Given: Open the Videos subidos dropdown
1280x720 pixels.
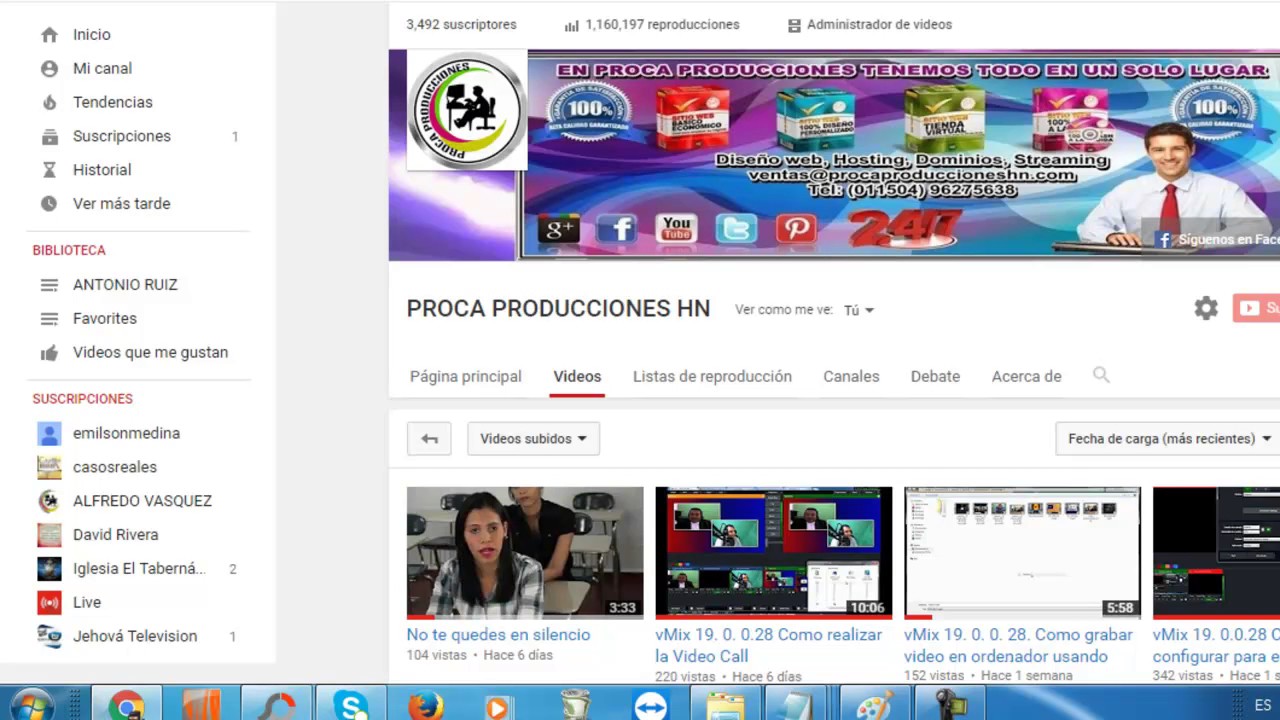Looking at the screenshot, I should tap(533, 438).
